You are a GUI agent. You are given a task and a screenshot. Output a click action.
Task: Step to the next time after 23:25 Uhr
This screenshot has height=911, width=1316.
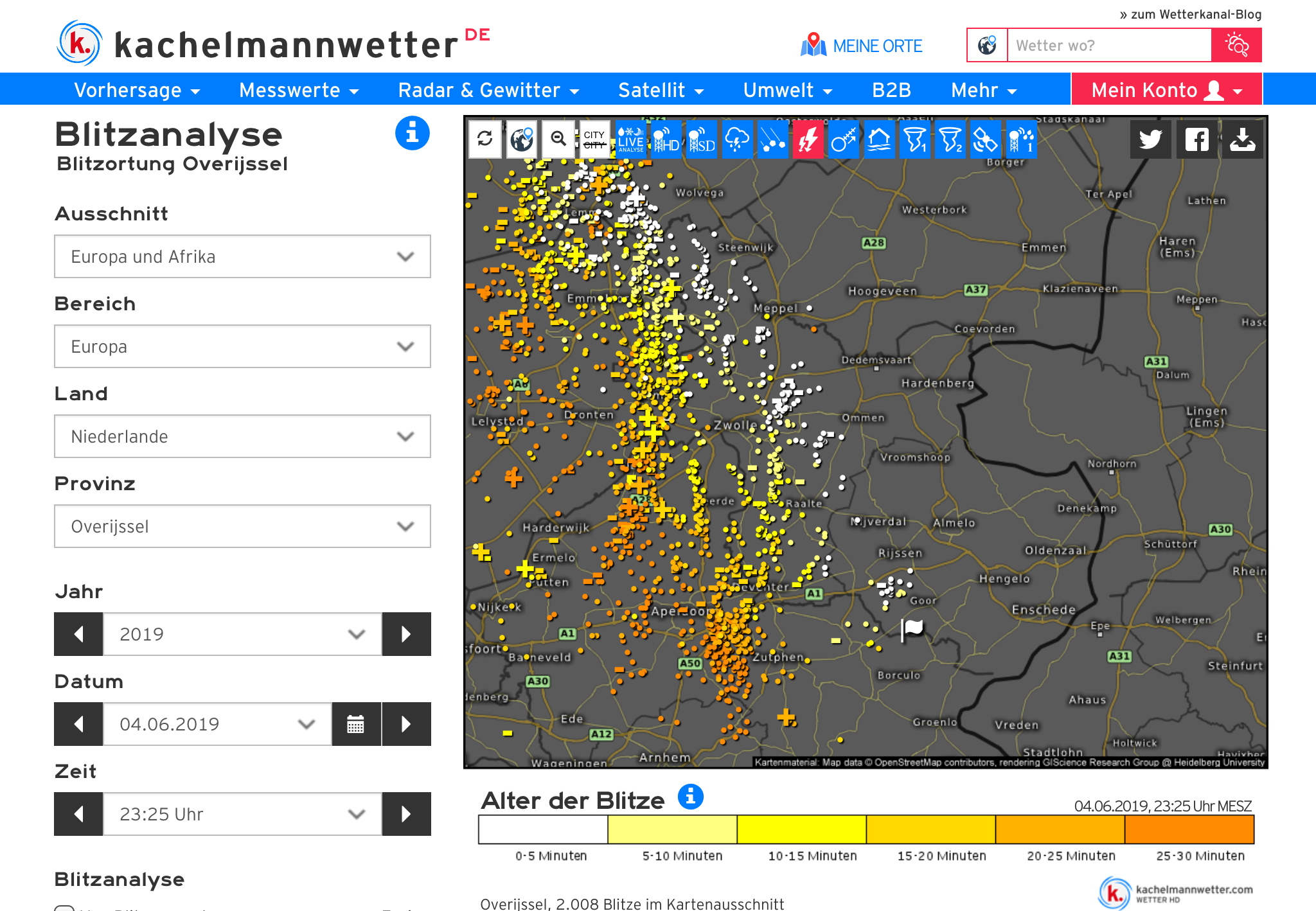pyautogui.click(x=406, y=814)
